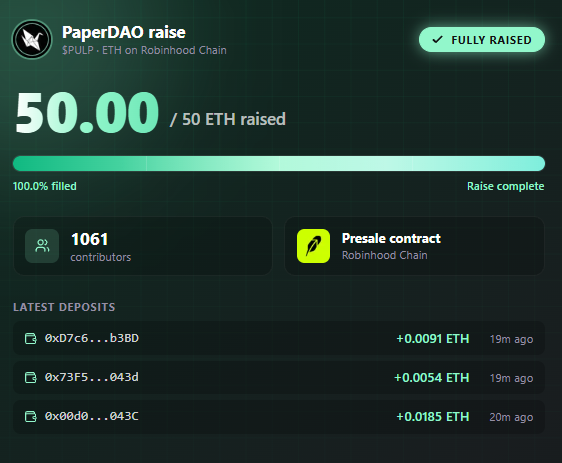562x463 pixels.
Task: Click the contributors people icon
Action: click(42, 246)
